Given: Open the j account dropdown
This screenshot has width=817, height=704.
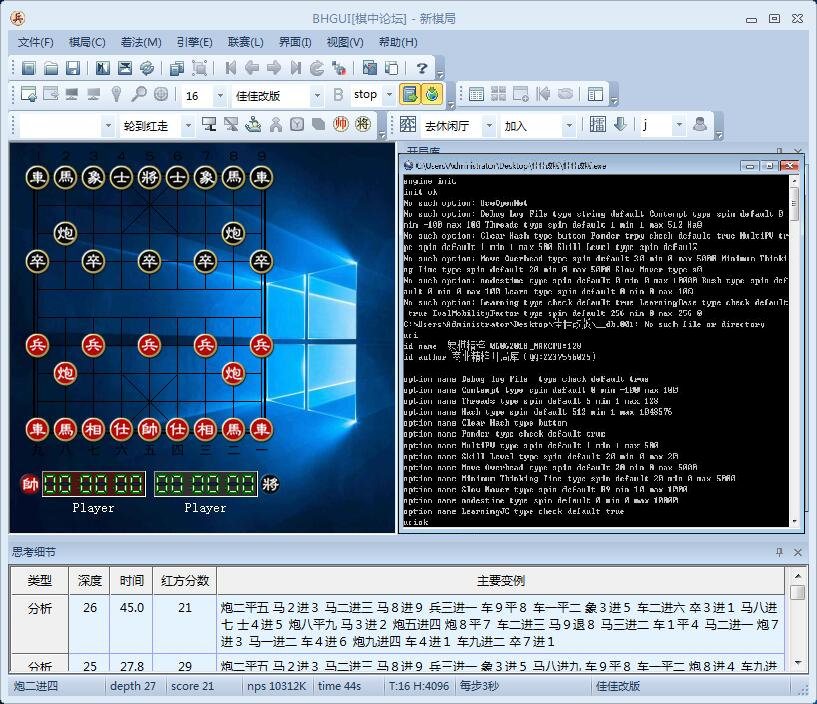Looking at the screenshot, I should pyautogui.click(x=678, y=126).
